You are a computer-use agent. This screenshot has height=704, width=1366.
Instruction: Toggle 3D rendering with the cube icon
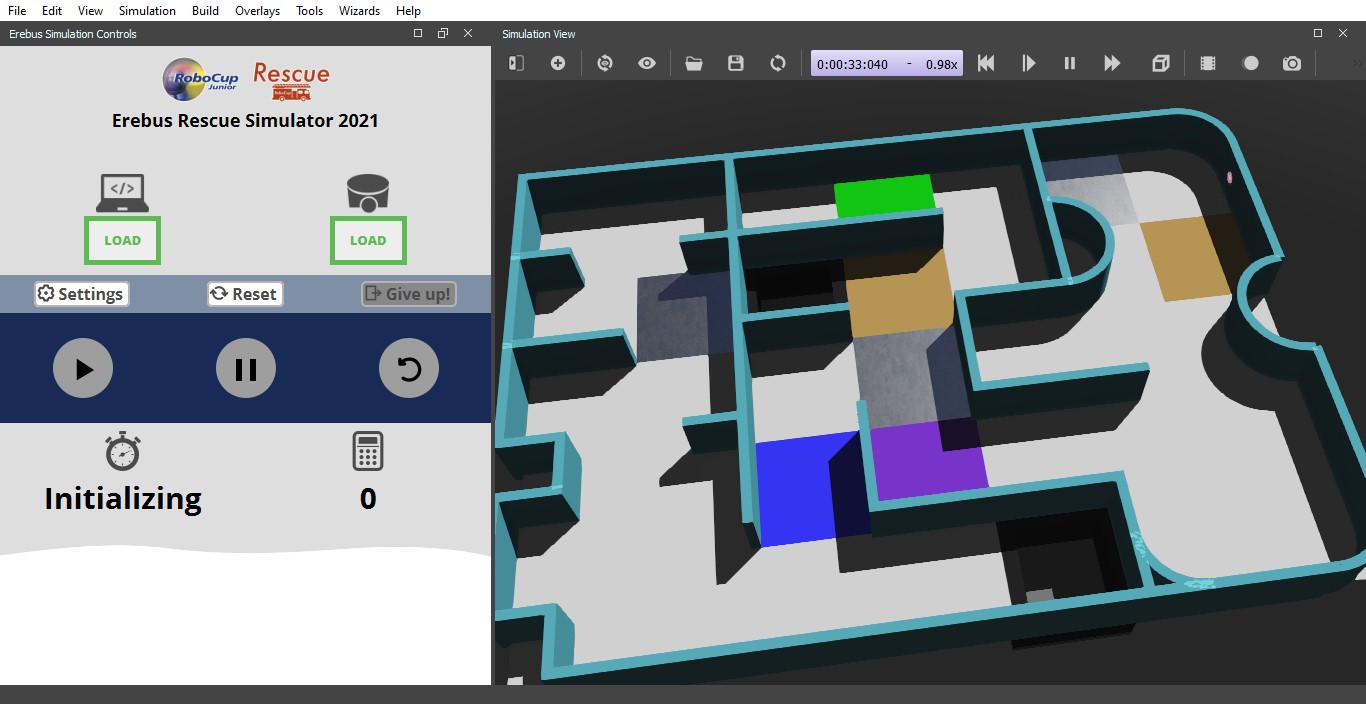1160,63
